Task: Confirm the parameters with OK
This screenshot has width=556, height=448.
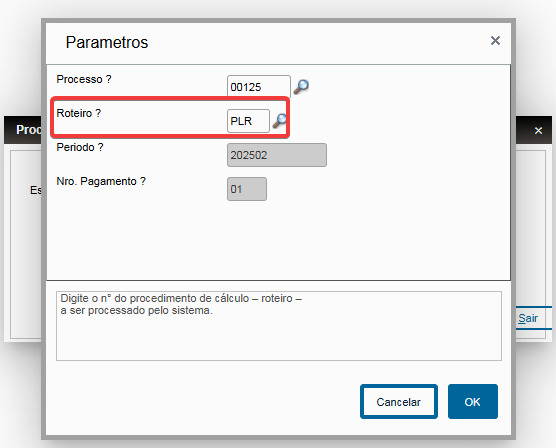Action: [473, 402]
